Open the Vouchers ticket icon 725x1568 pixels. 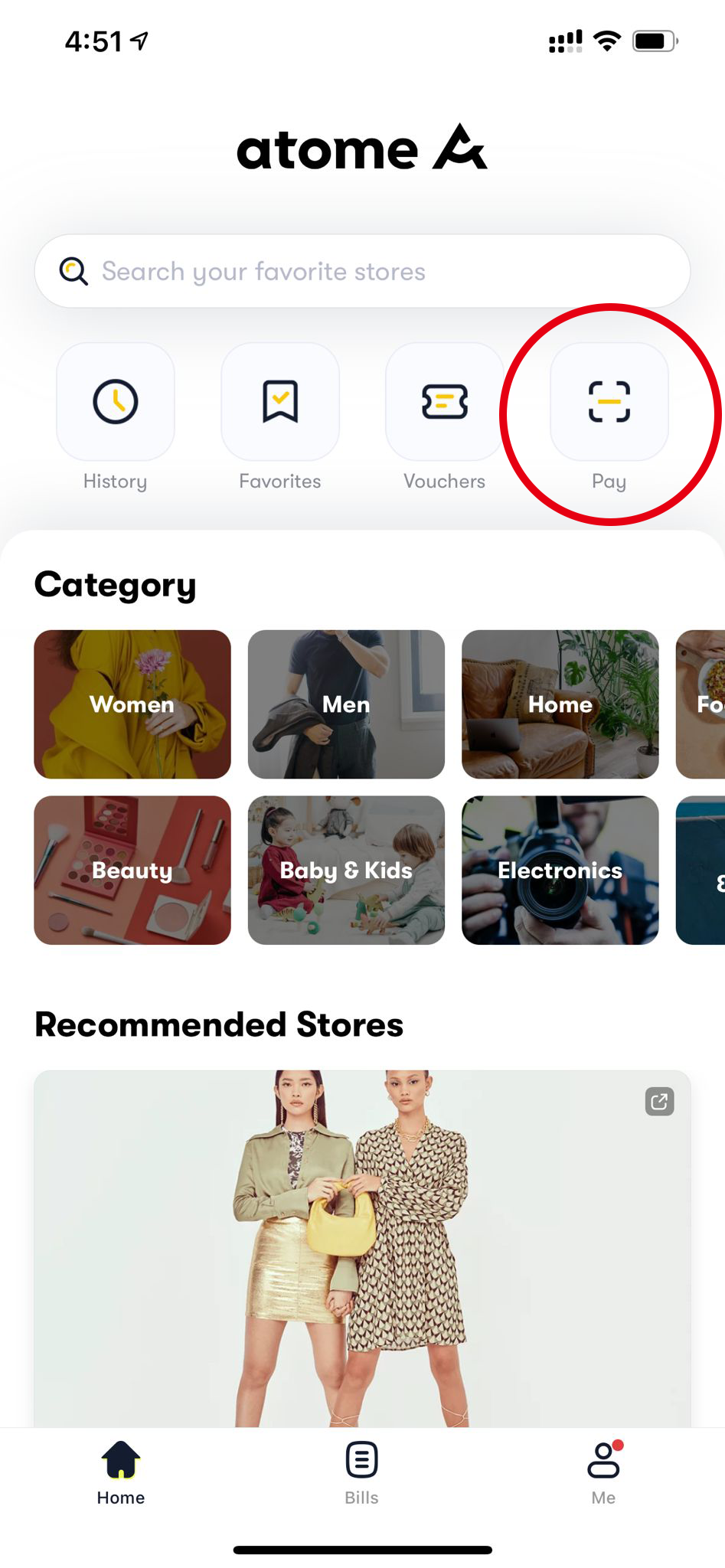point(445,401)
